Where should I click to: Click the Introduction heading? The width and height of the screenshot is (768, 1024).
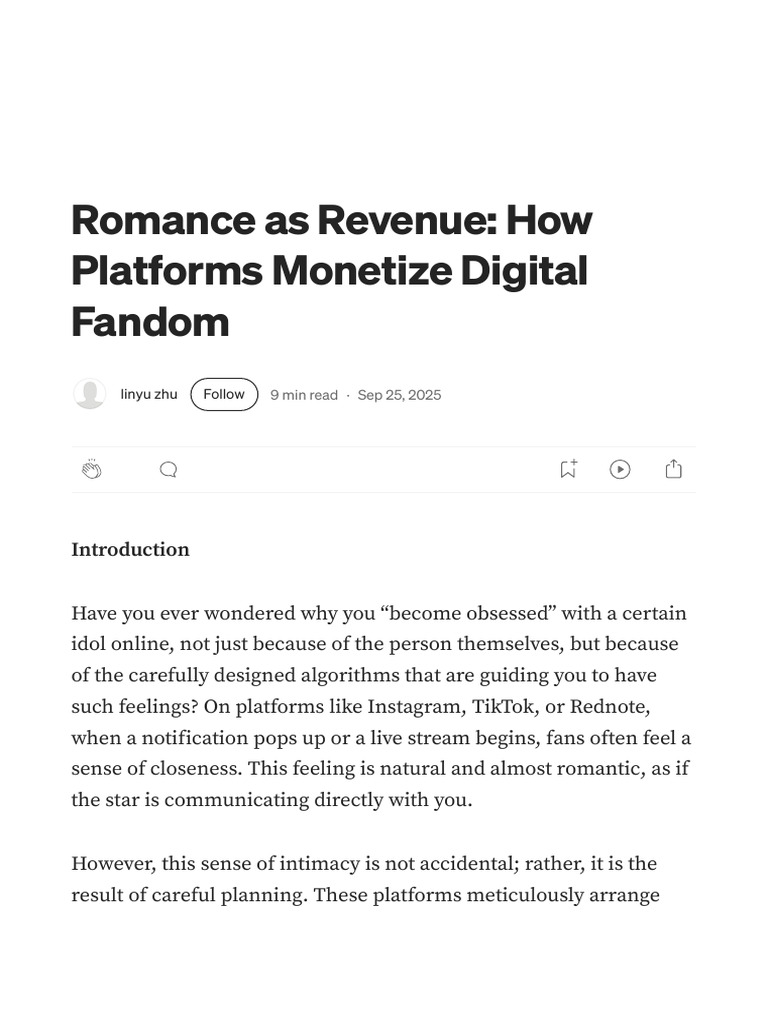[x=130, y=549]
